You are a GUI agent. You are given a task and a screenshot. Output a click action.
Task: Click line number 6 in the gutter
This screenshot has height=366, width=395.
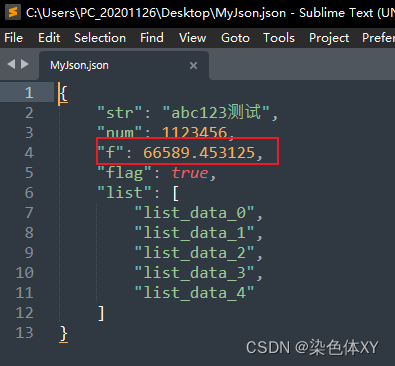(29, 193)
